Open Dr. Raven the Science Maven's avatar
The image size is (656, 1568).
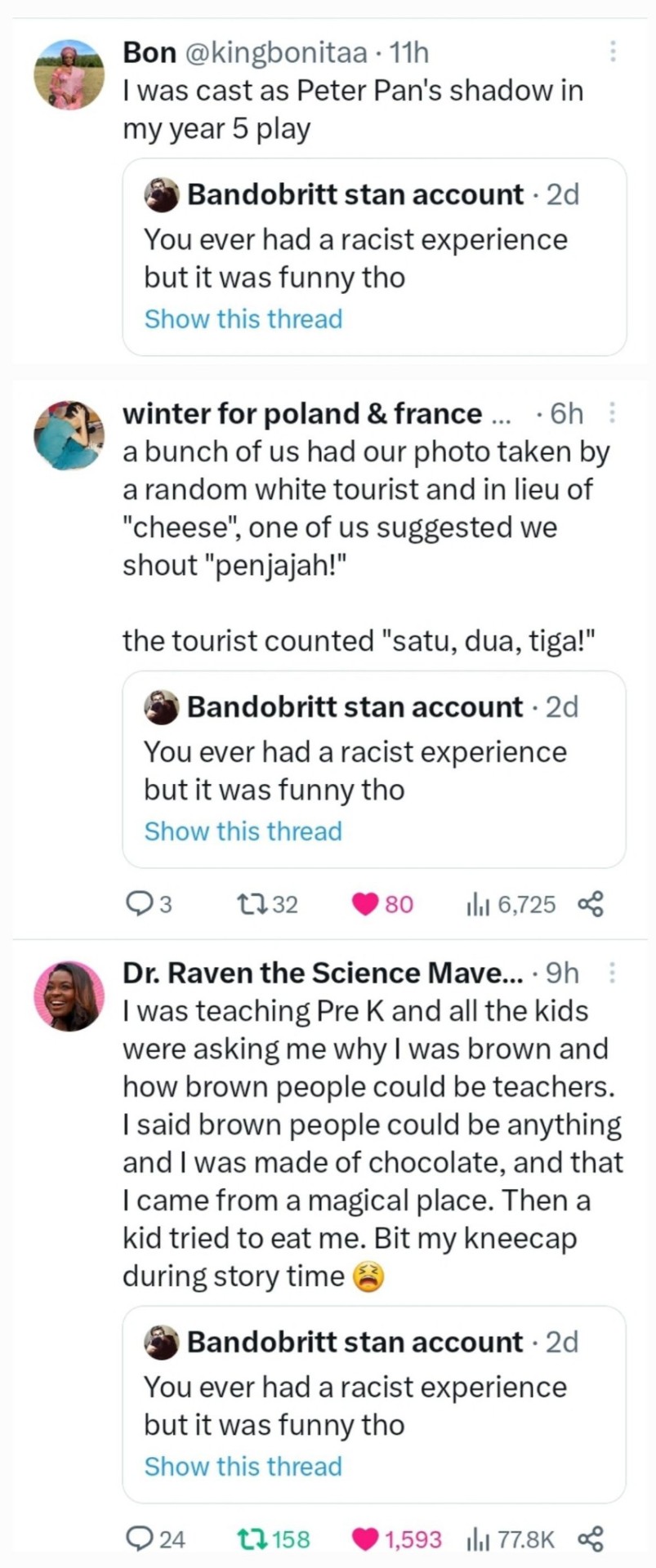(x=69, y=996)
